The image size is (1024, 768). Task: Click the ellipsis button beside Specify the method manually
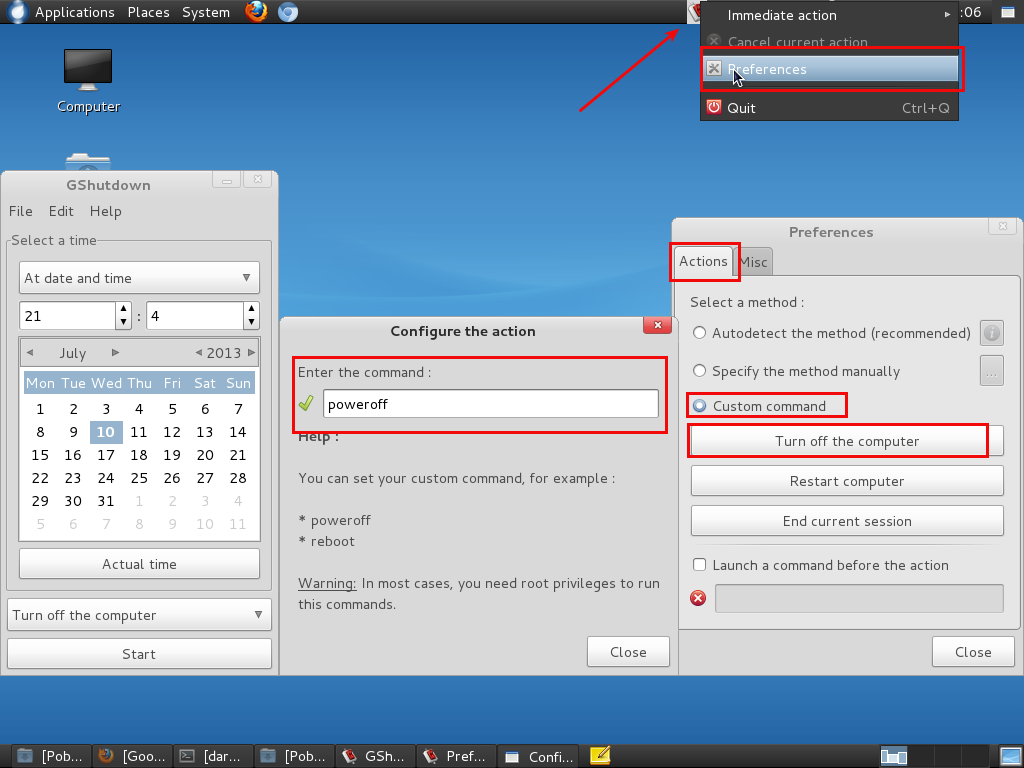pos(991,371)
